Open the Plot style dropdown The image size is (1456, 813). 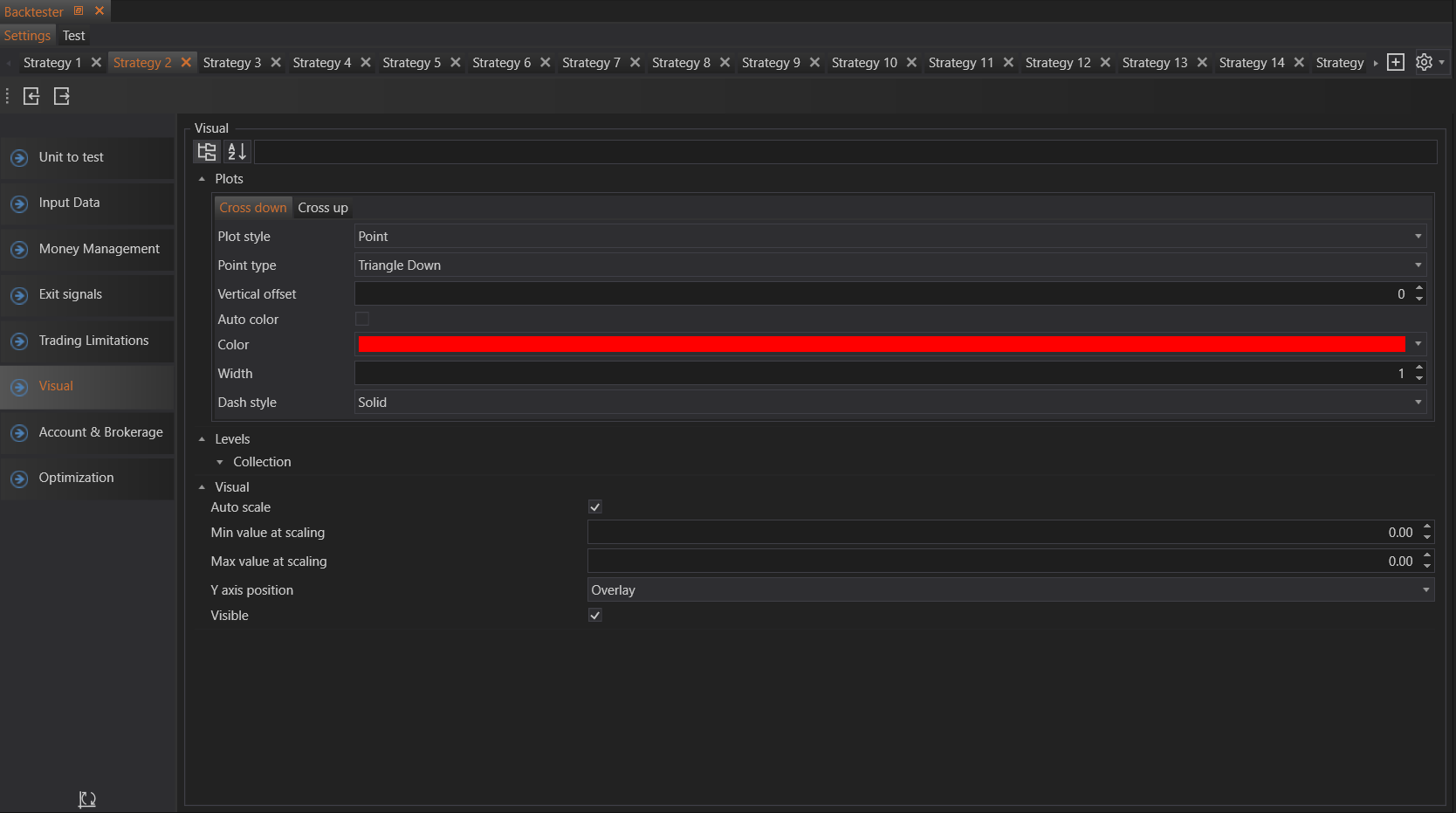(889, 237)
